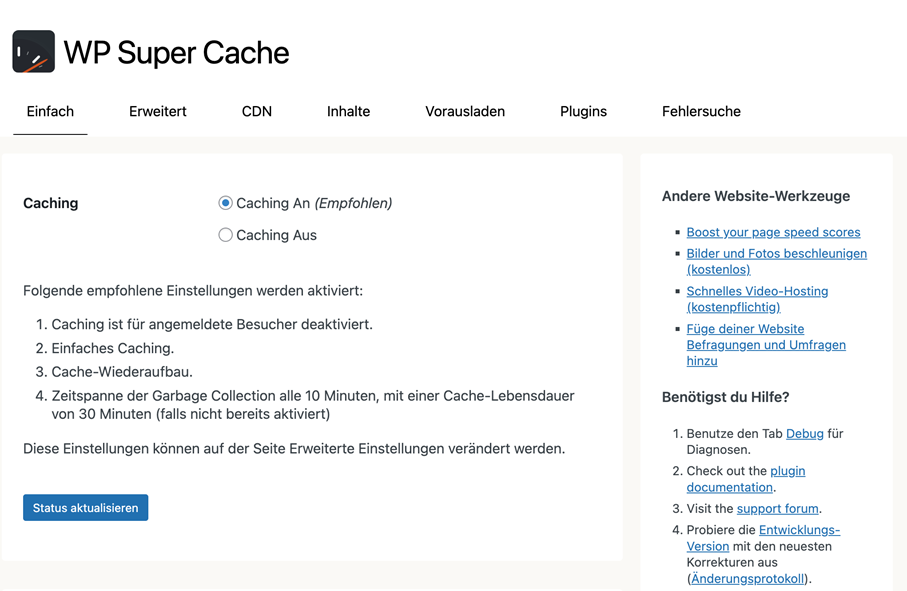Click text Caching ist für angemeldete Besucher deaktiviert
The image size is (907, 591).
(x=212, y=324)
